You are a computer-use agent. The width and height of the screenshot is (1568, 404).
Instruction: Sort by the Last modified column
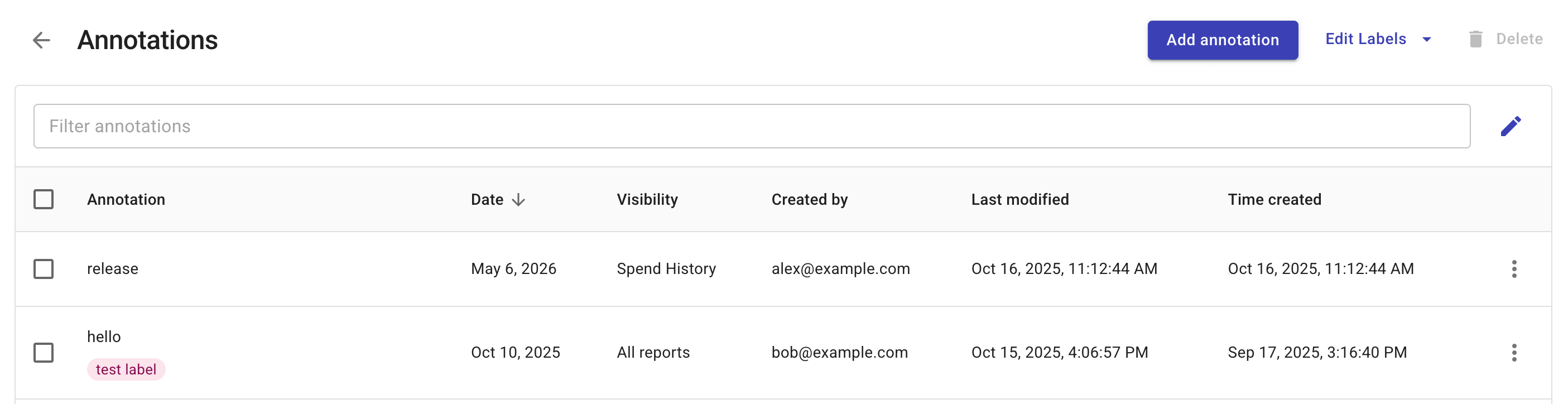[x=1019, y=200]
